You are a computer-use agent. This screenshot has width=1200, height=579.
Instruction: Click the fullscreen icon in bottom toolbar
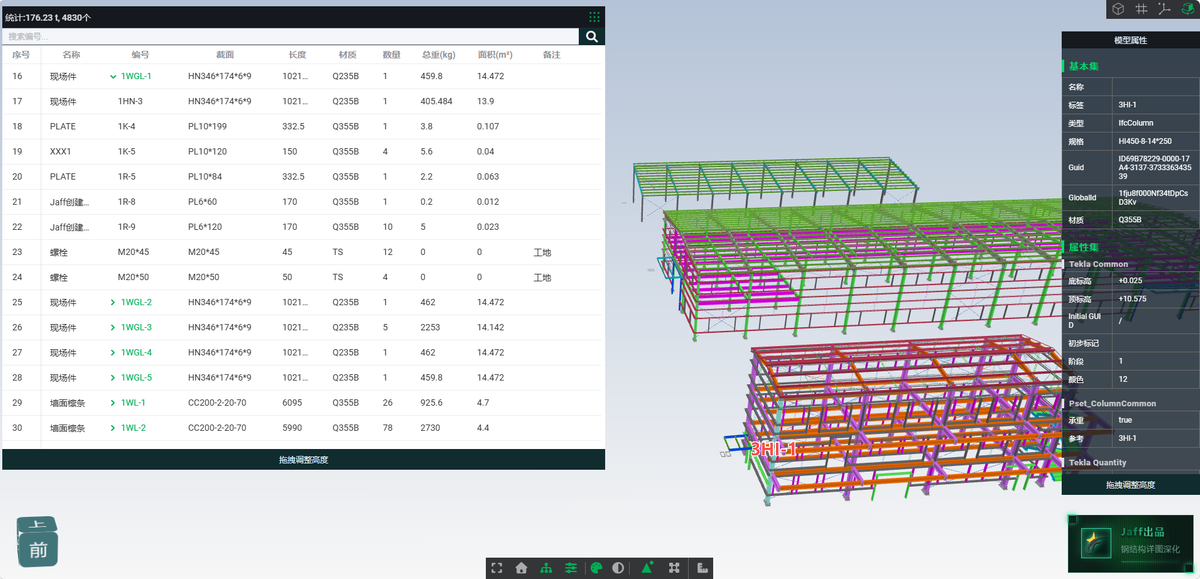[x=497, y=568]
